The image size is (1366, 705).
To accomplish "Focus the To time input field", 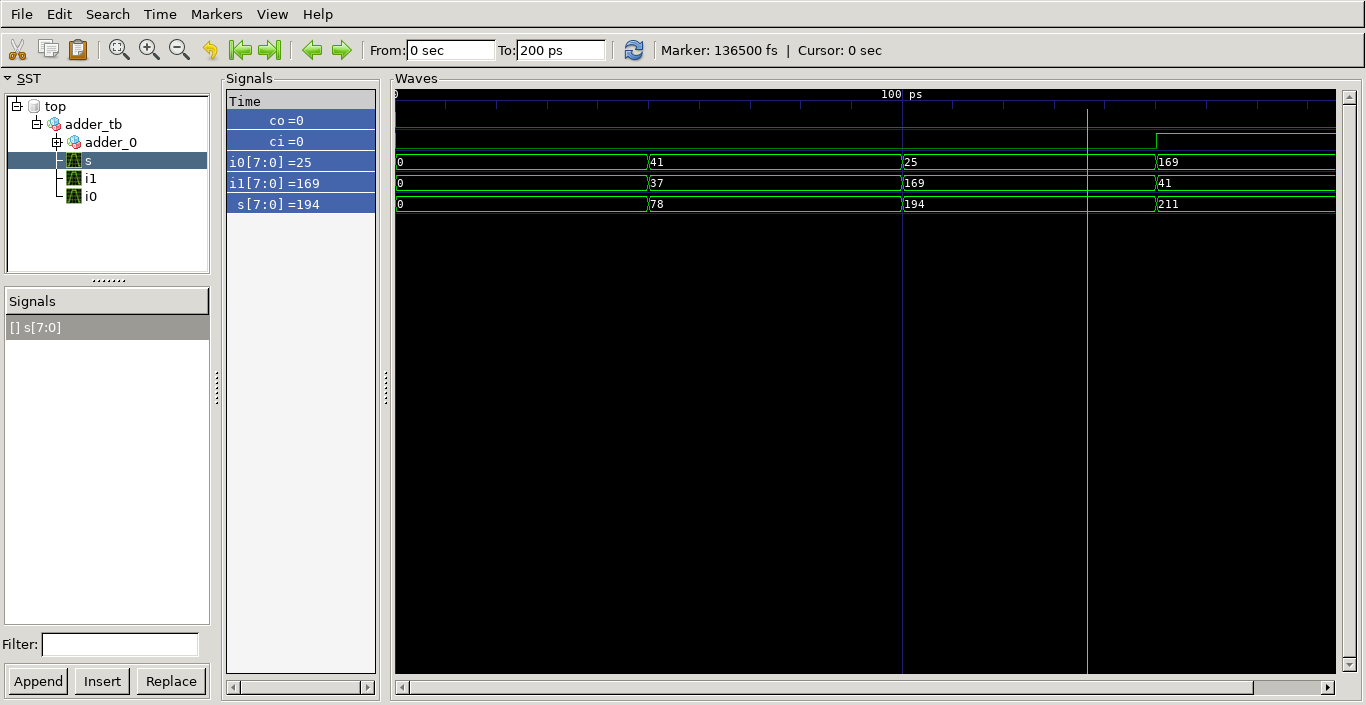I will point(561,50).
